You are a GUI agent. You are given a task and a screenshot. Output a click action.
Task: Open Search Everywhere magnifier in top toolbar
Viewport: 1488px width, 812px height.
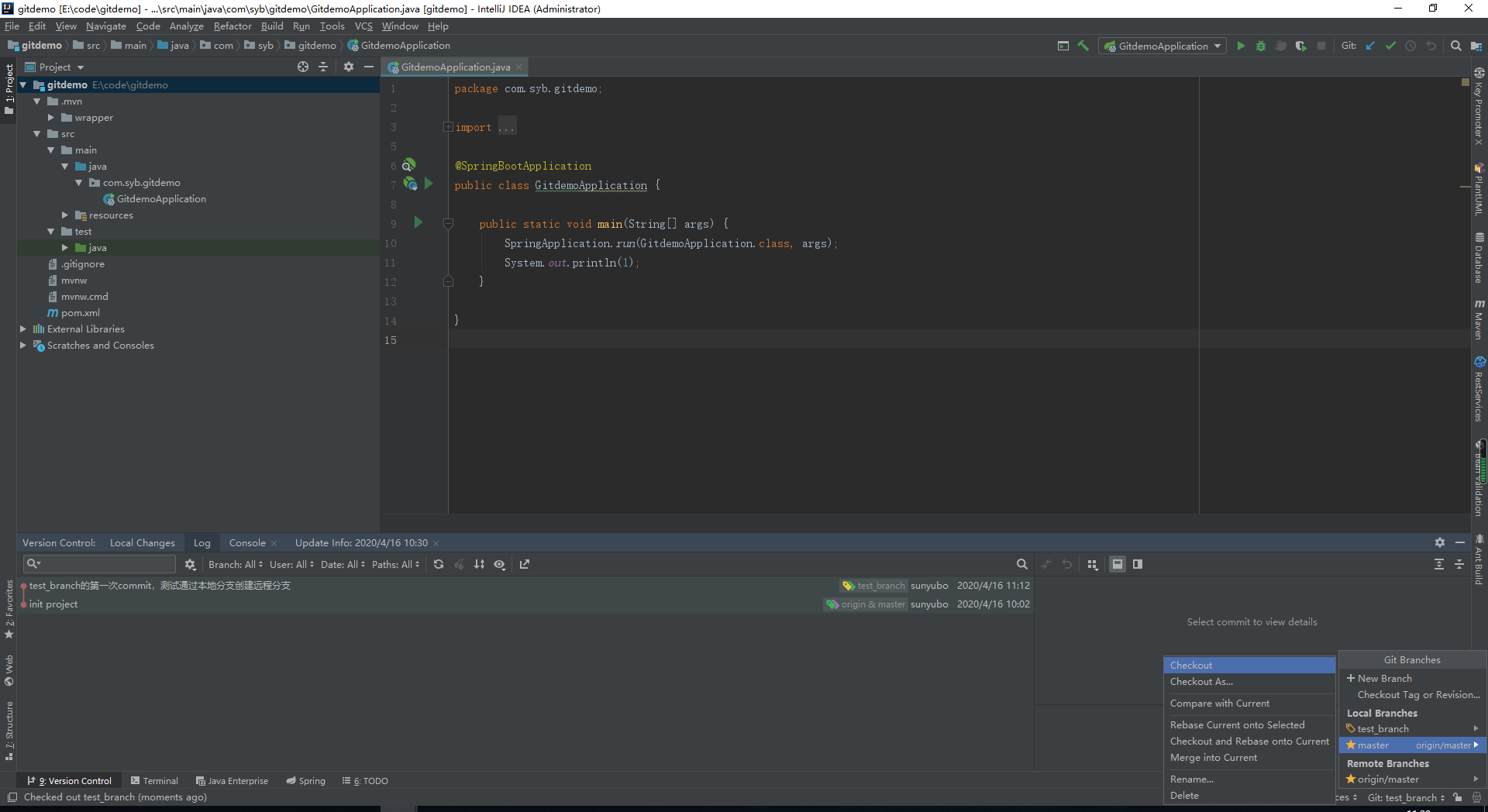click(1456, 46)
